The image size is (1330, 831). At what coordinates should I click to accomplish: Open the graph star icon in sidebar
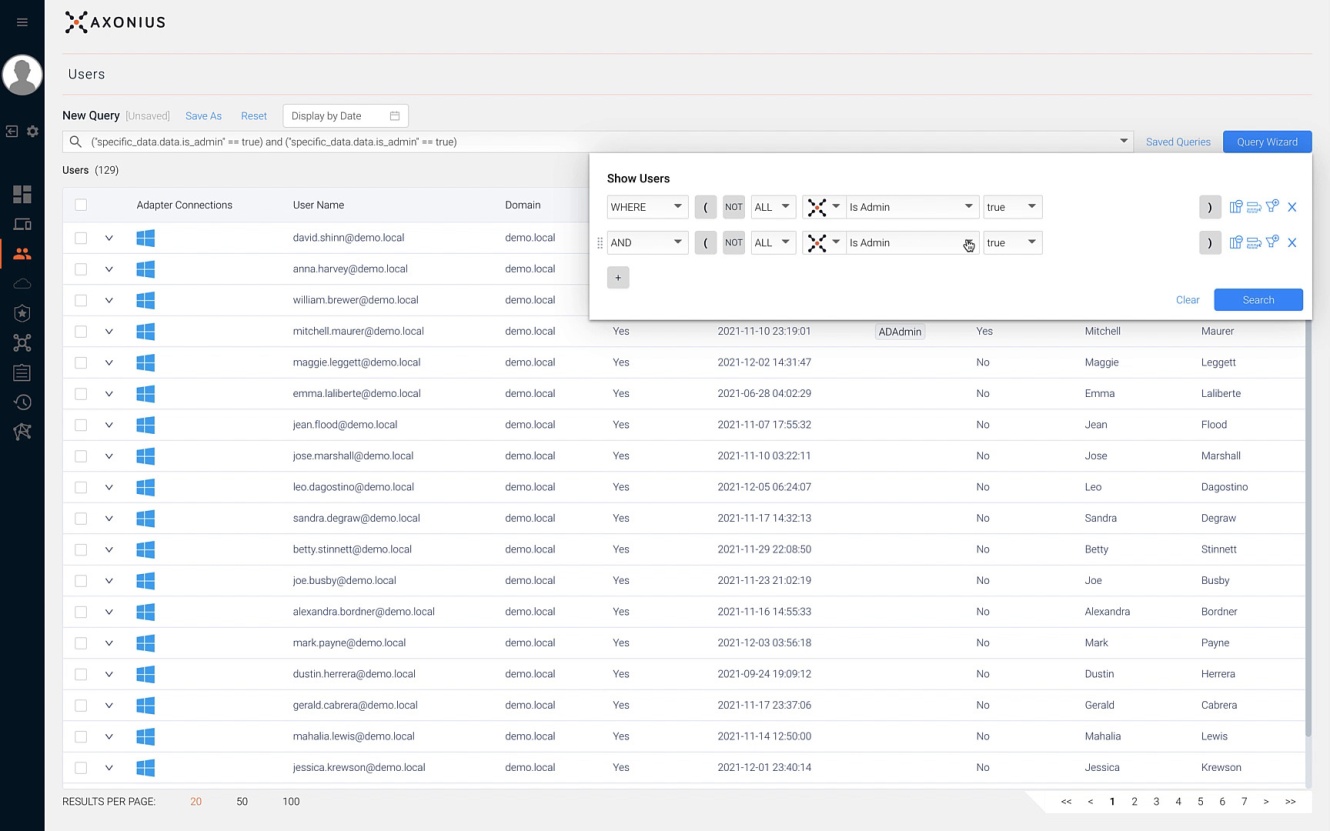click(x=22, y=432)
